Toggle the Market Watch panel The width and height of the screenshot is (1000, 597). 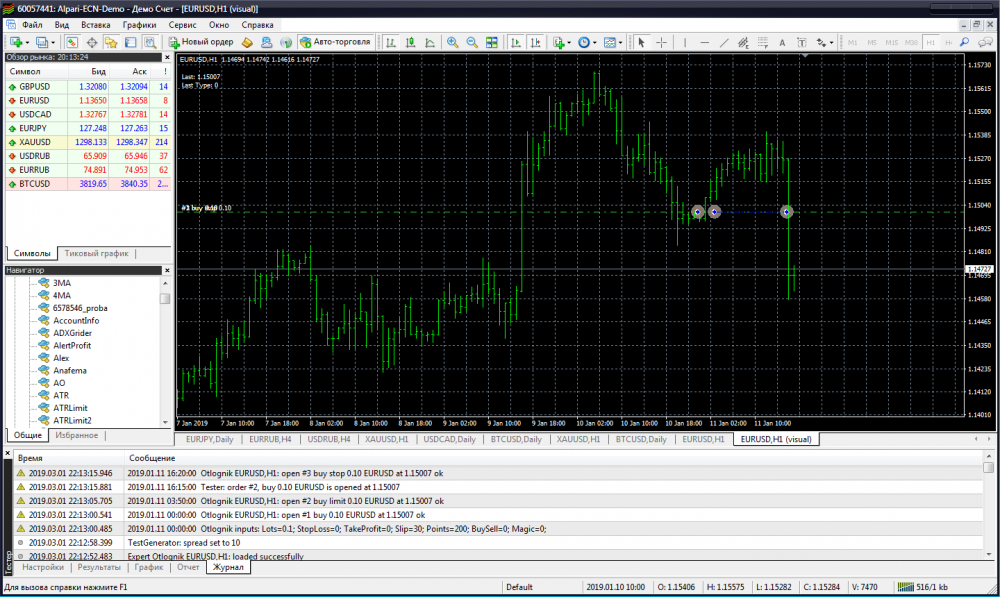[72, 42]
